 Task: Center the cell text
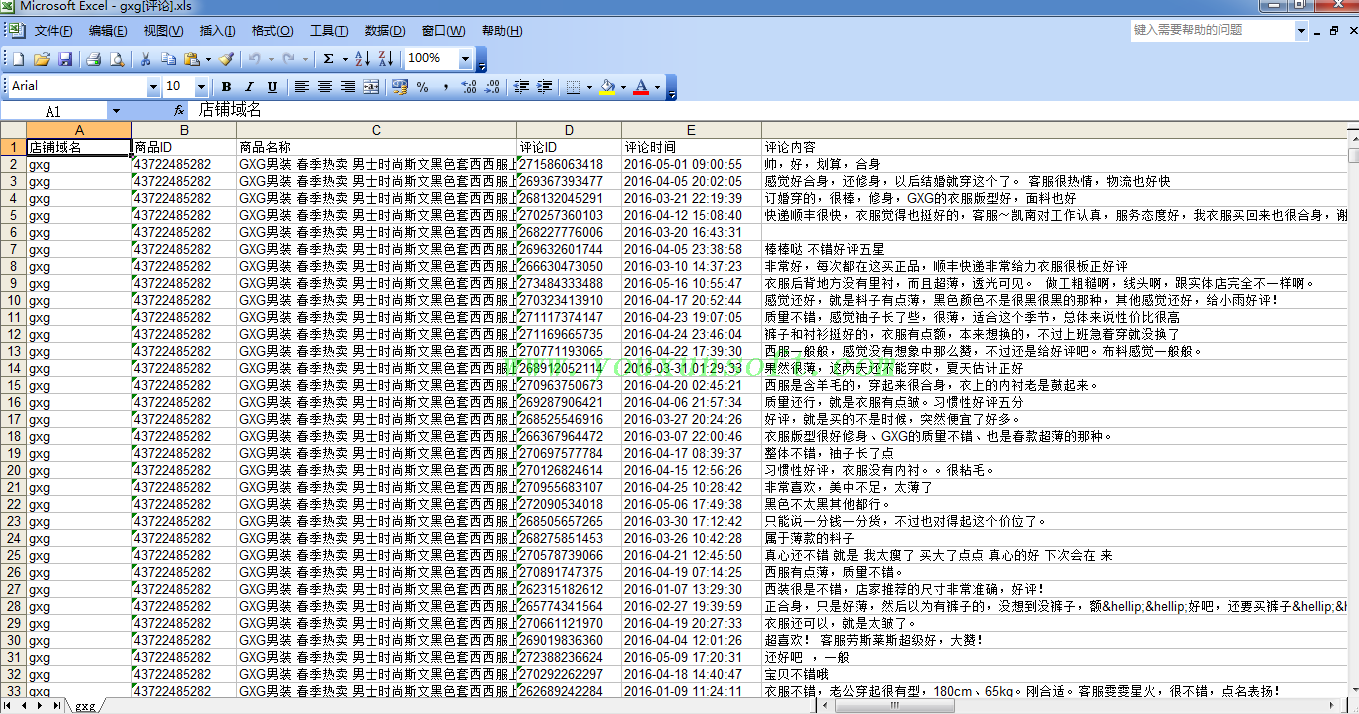pos(325,87)
